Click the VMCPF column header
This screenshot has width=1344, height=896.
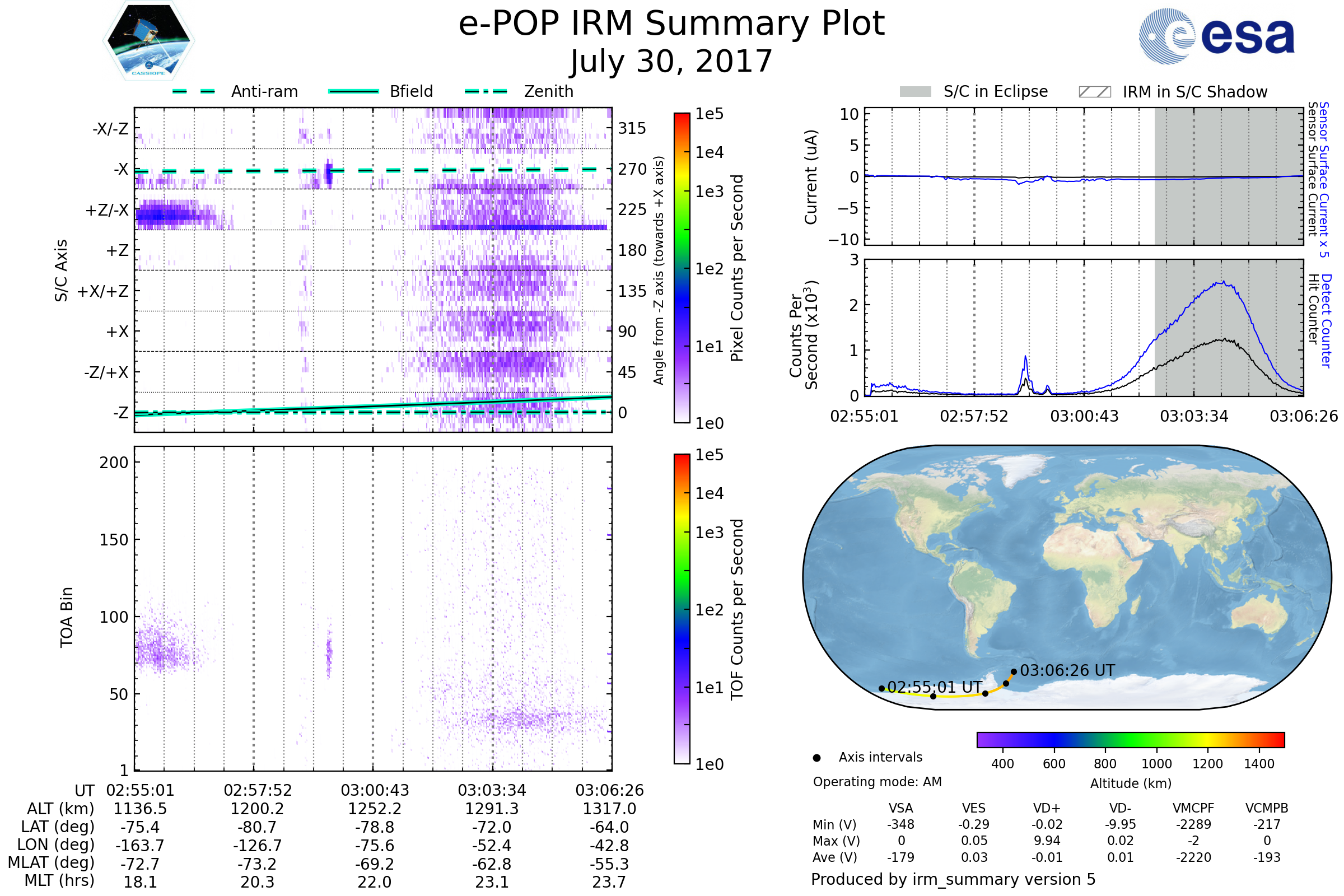(1193, 808)
